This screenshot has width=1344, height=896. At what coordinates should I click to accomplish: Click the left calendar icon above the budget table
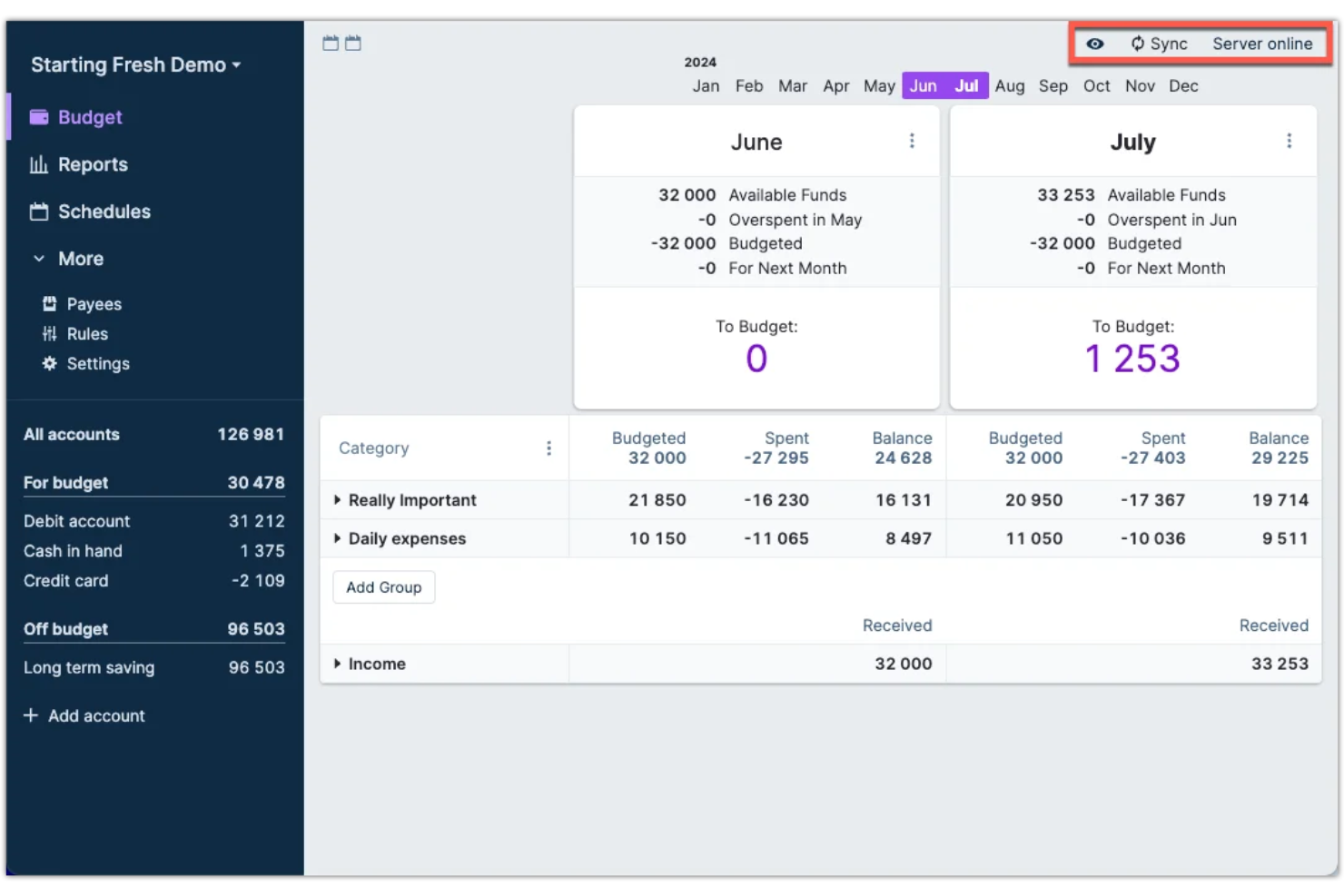pos(329,42)
